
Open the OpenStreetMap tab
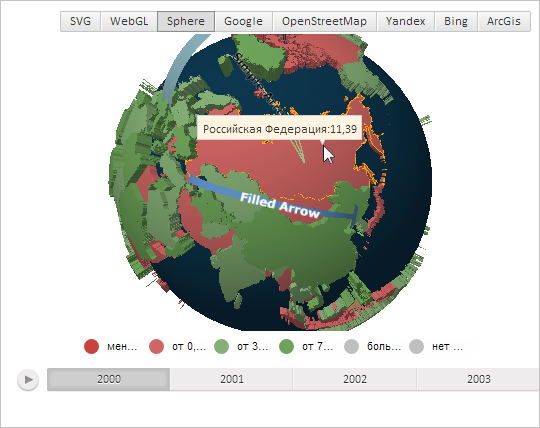[324, 21]
